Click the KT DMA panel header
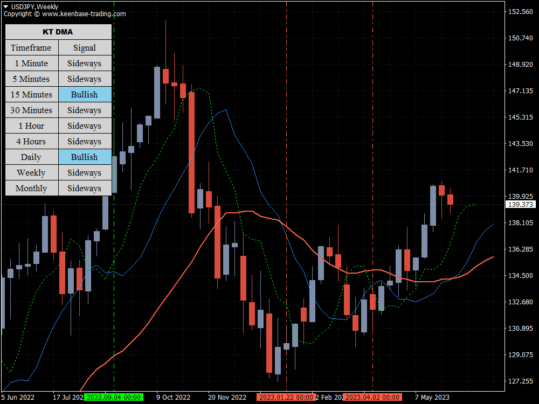This screenshot has width=539, height=404. pyautogui.click(x=58, y=32)
